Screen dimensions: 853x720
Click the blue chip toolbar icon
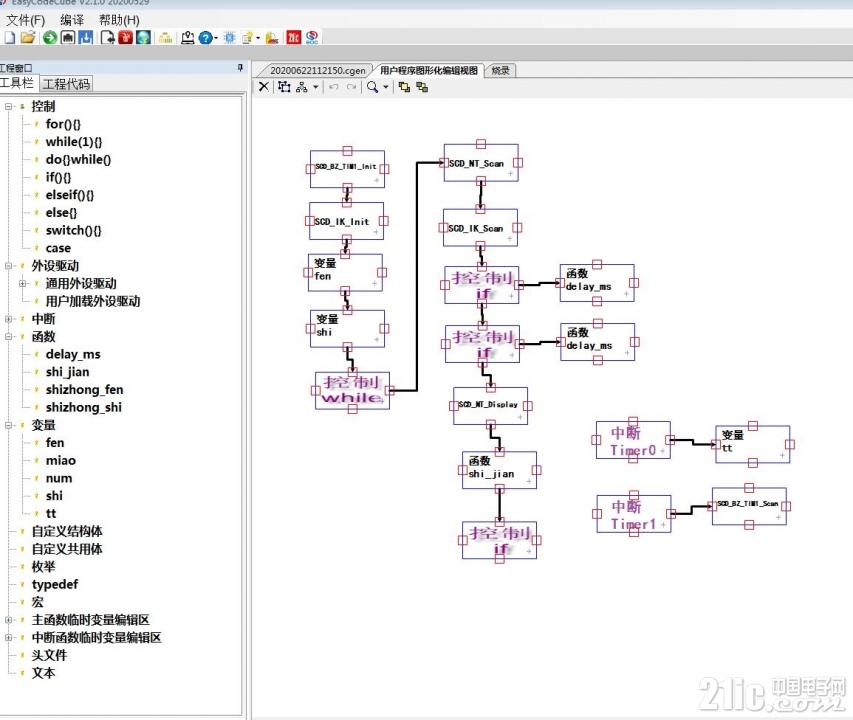point(230,38)
